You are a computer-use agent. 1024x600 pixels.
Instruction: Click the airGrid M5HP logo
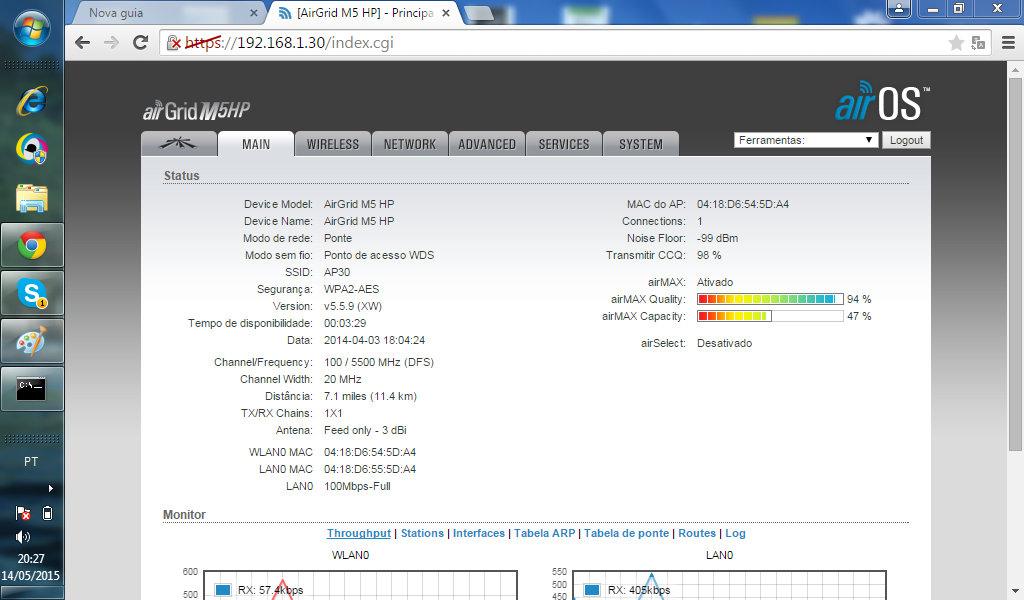(197, 111)
